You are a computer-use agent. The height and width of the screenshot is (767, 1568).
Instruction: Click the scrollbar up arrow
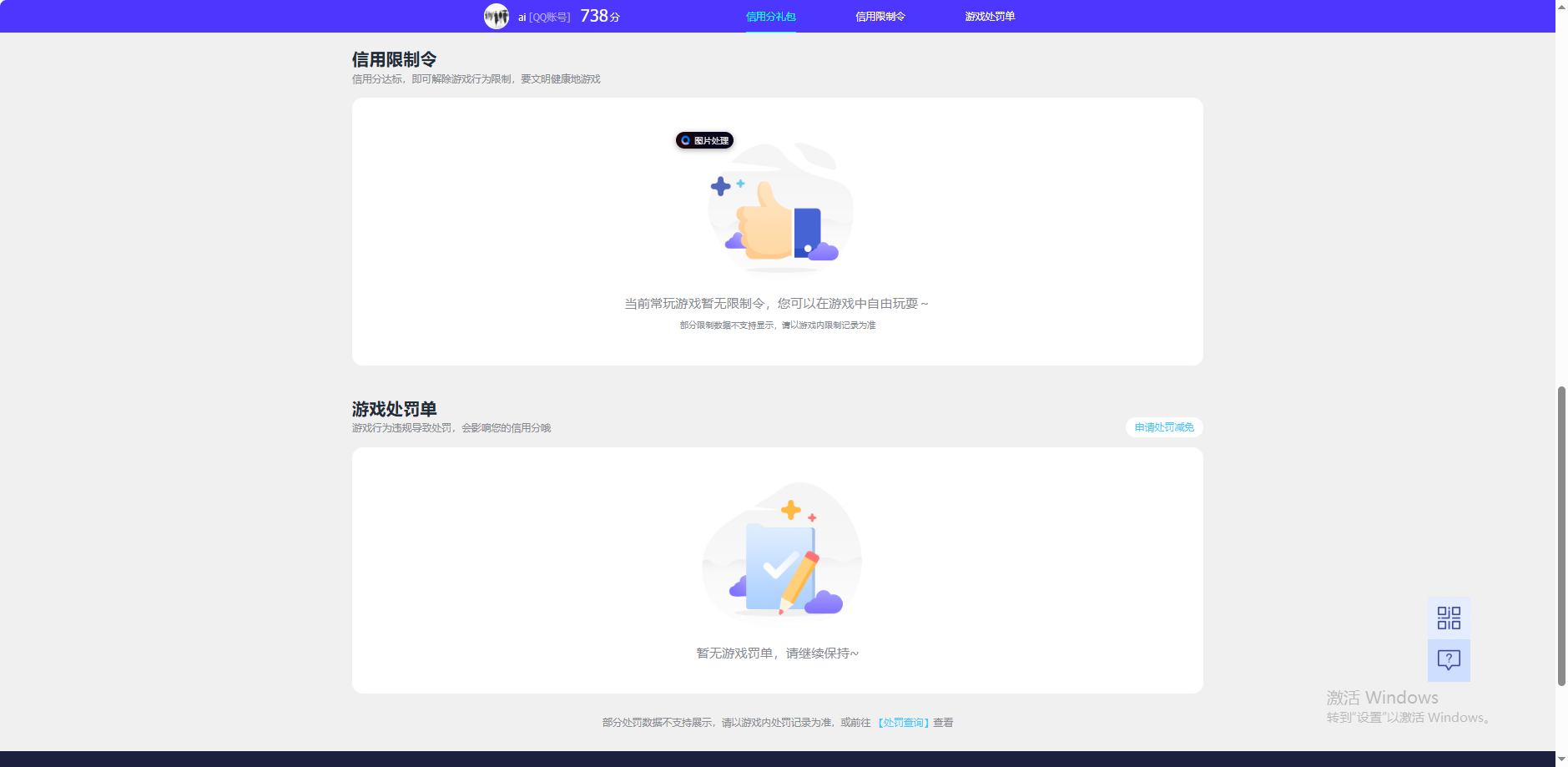1561,6
